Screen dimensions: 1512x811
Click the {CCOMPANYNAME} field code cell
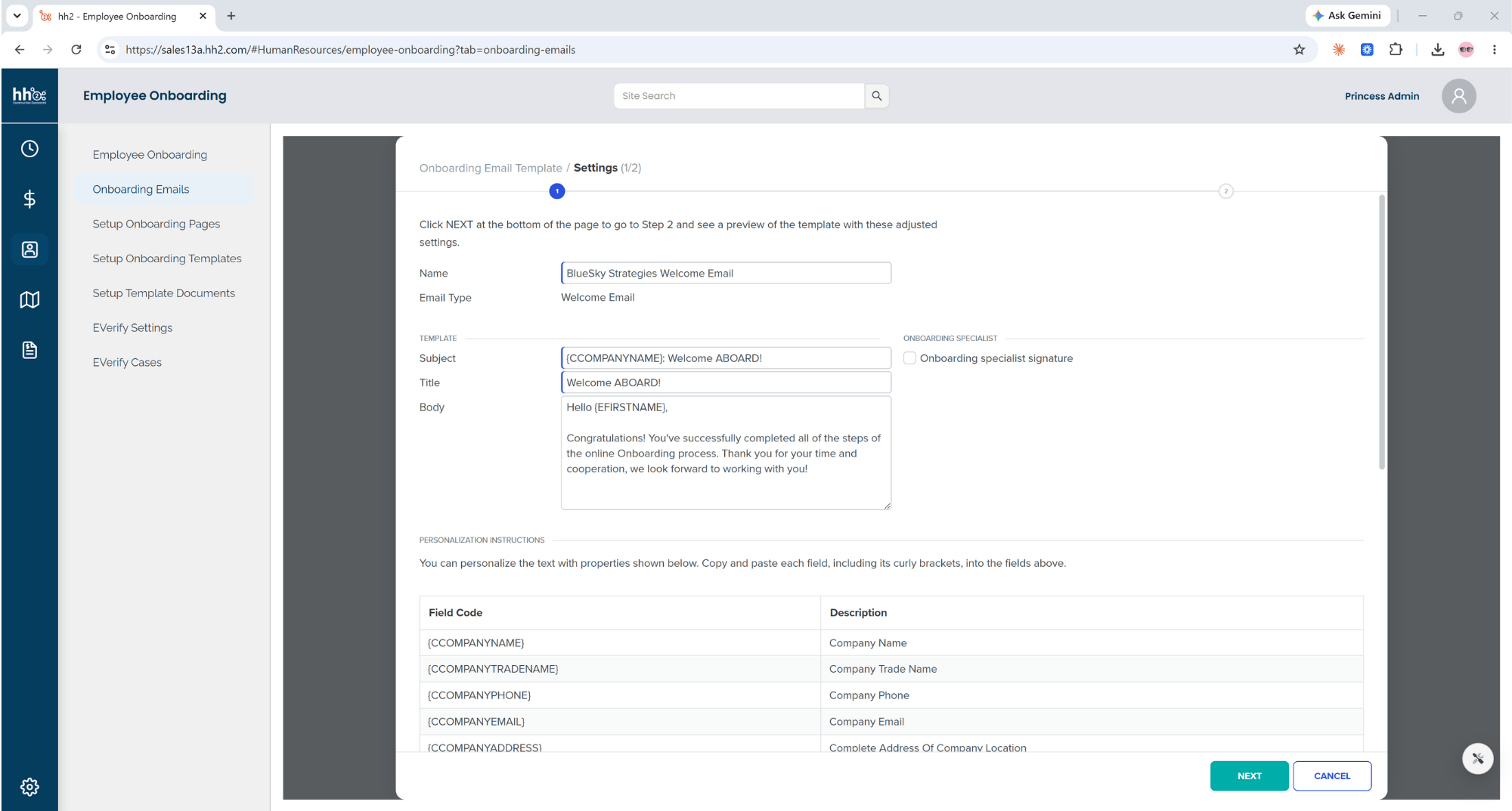620,643
